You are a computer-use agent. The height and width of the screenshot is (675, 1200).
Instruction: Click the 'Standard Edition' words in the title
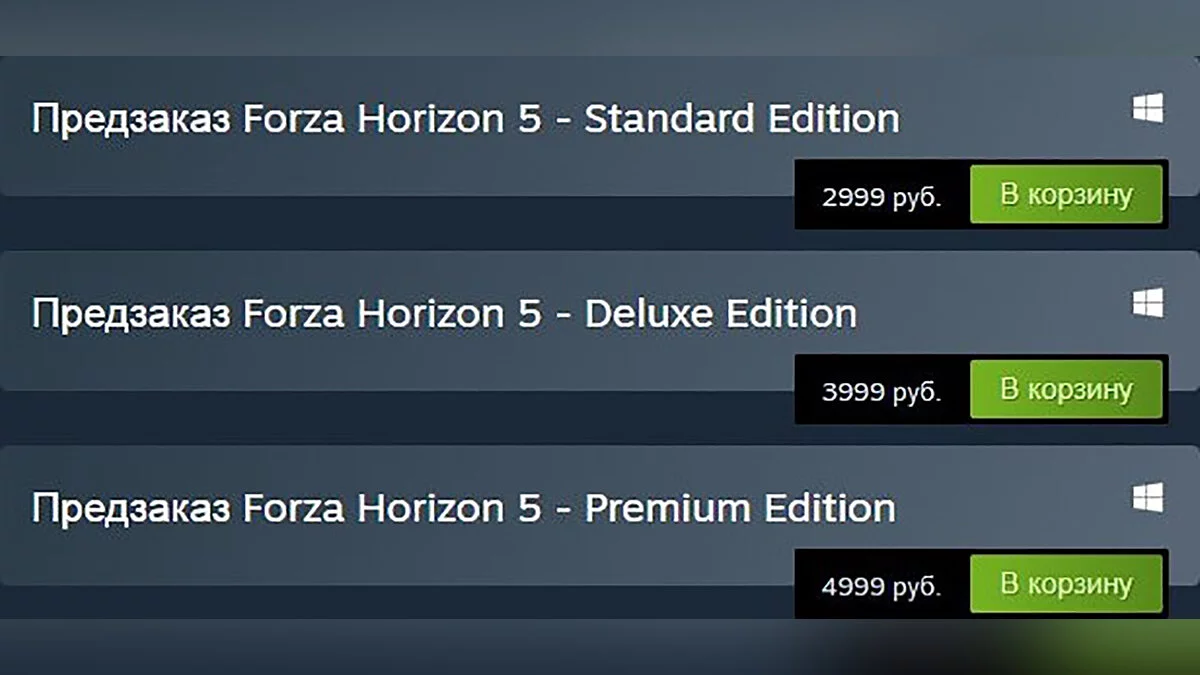(x=741, y=119)
